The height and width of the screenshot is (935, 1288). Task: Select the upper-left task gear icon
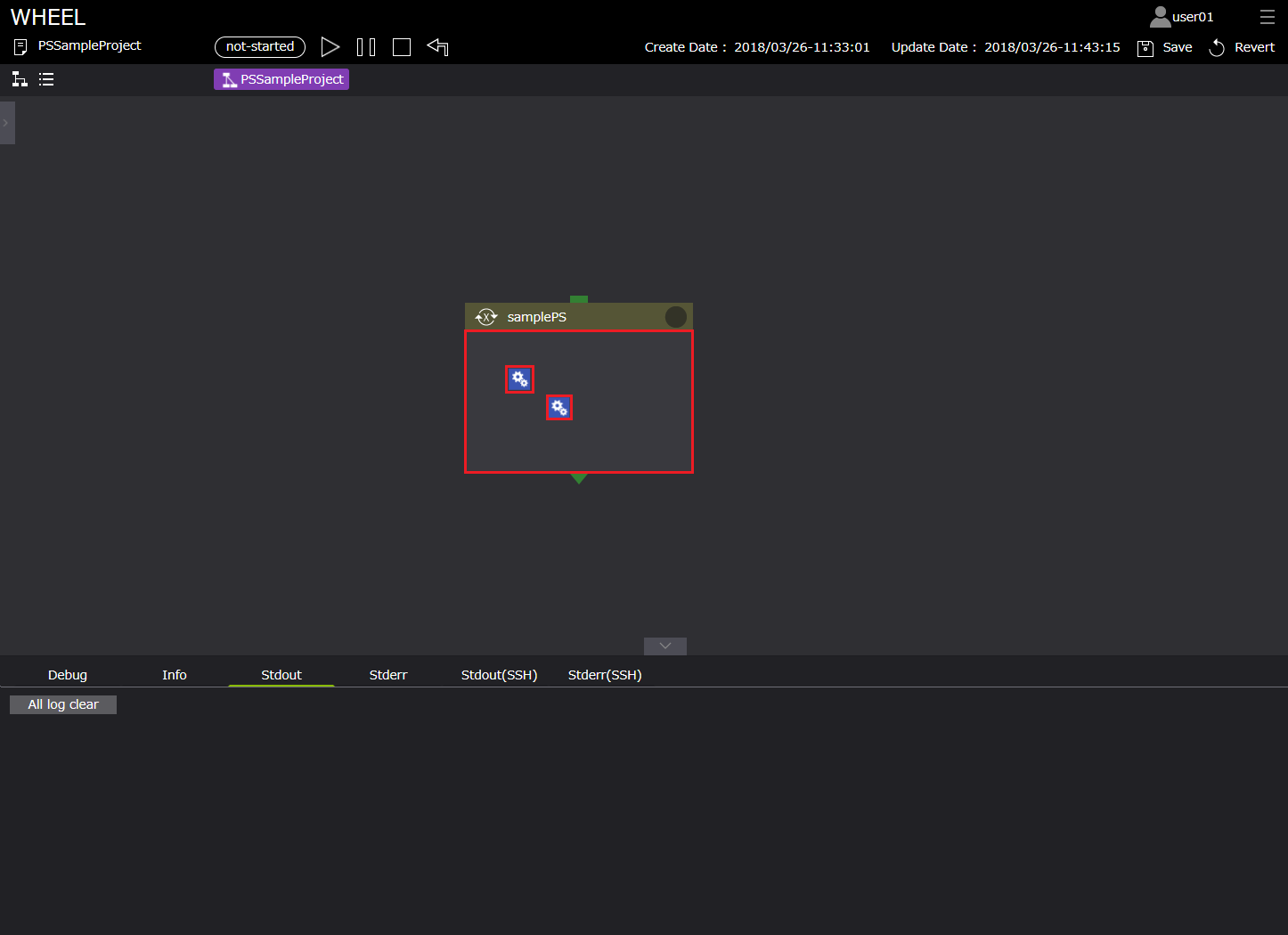click(x=519, y=379)
